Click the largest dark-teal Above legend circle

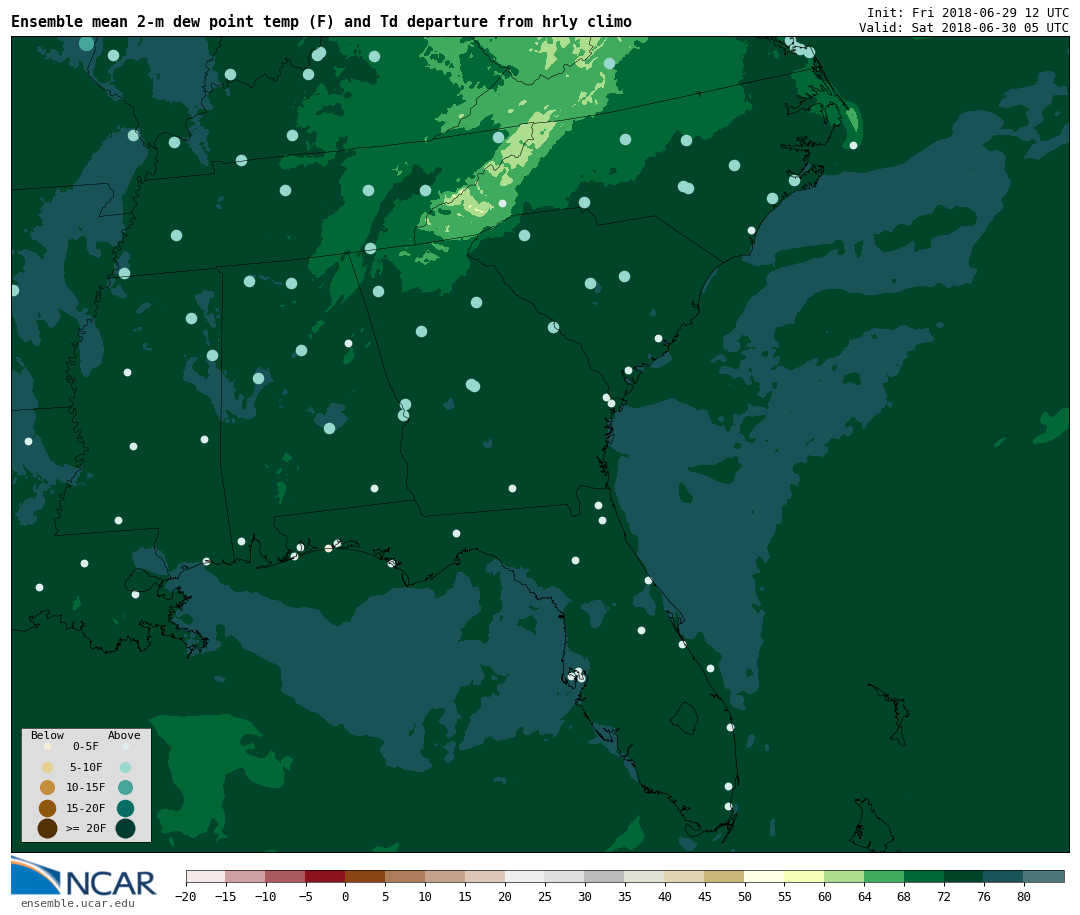(125, 828)
